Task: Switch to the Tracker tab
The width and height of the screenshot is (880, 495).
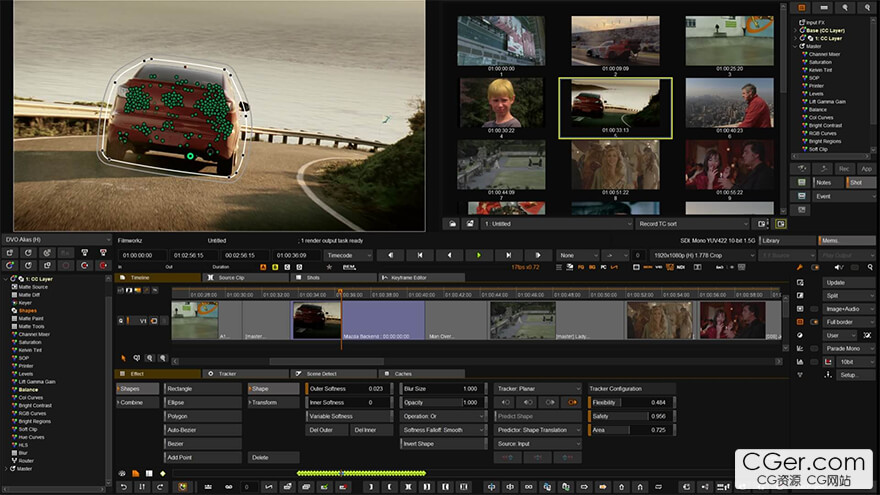Action: coord(245,373)
